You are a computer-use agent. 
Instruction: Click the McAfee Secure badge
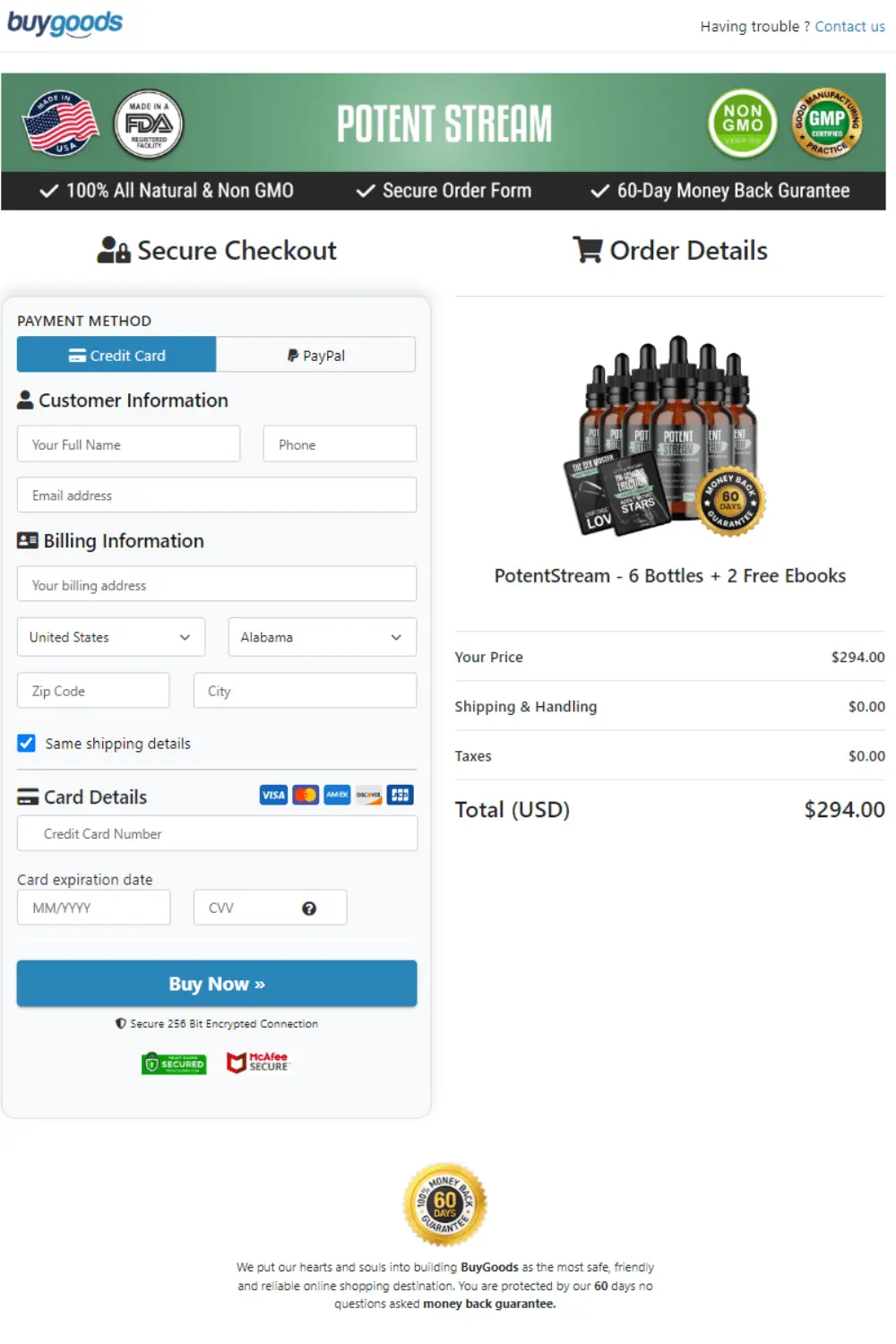259,1063
